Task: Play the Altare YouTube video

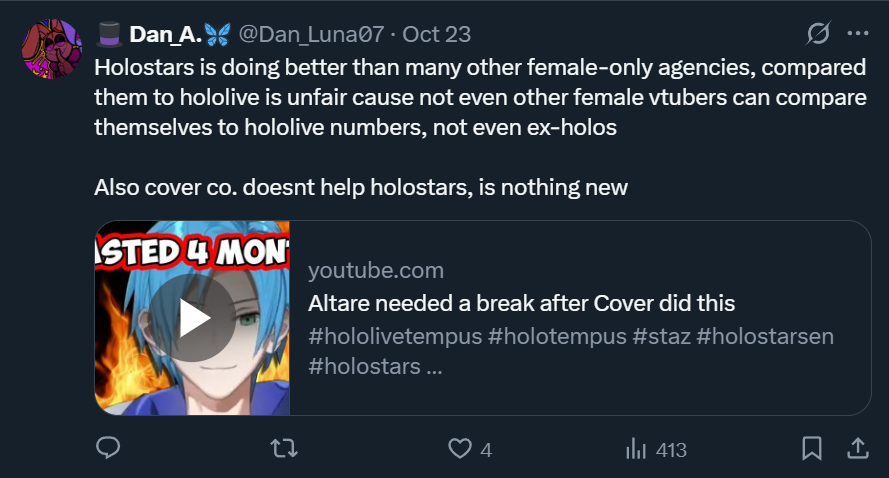Action: [192, 318]
